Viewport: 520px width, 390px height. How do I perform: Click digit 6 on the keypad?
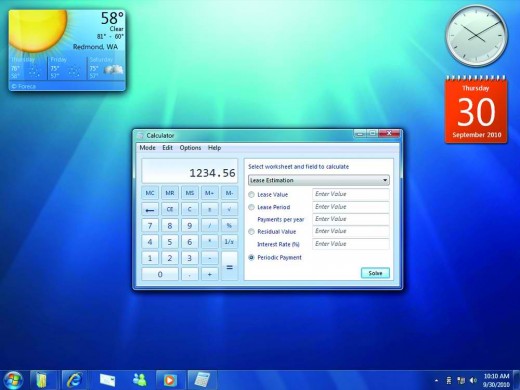pos(190,242)
